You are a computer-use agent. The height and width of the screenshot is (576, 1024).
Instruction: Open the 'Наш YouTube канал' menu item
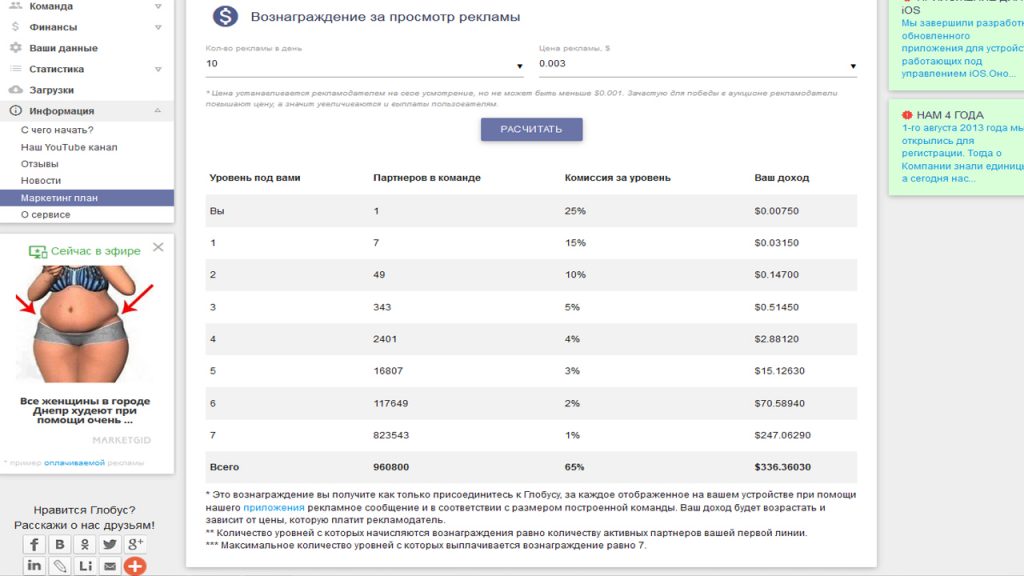click(x=69, y=148)
